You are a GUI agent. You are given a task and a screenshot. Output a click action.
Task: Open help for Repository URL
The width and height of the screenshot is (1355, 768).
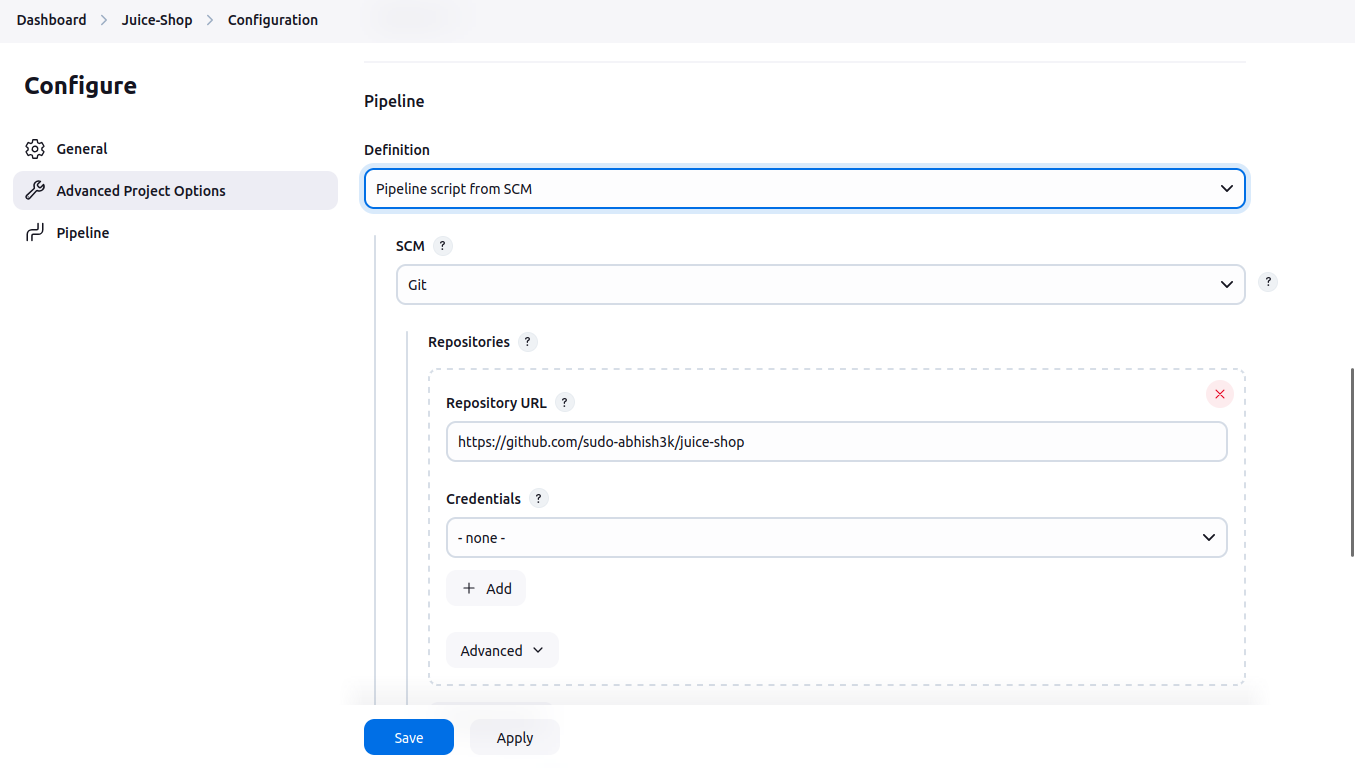tap(565, 403)
